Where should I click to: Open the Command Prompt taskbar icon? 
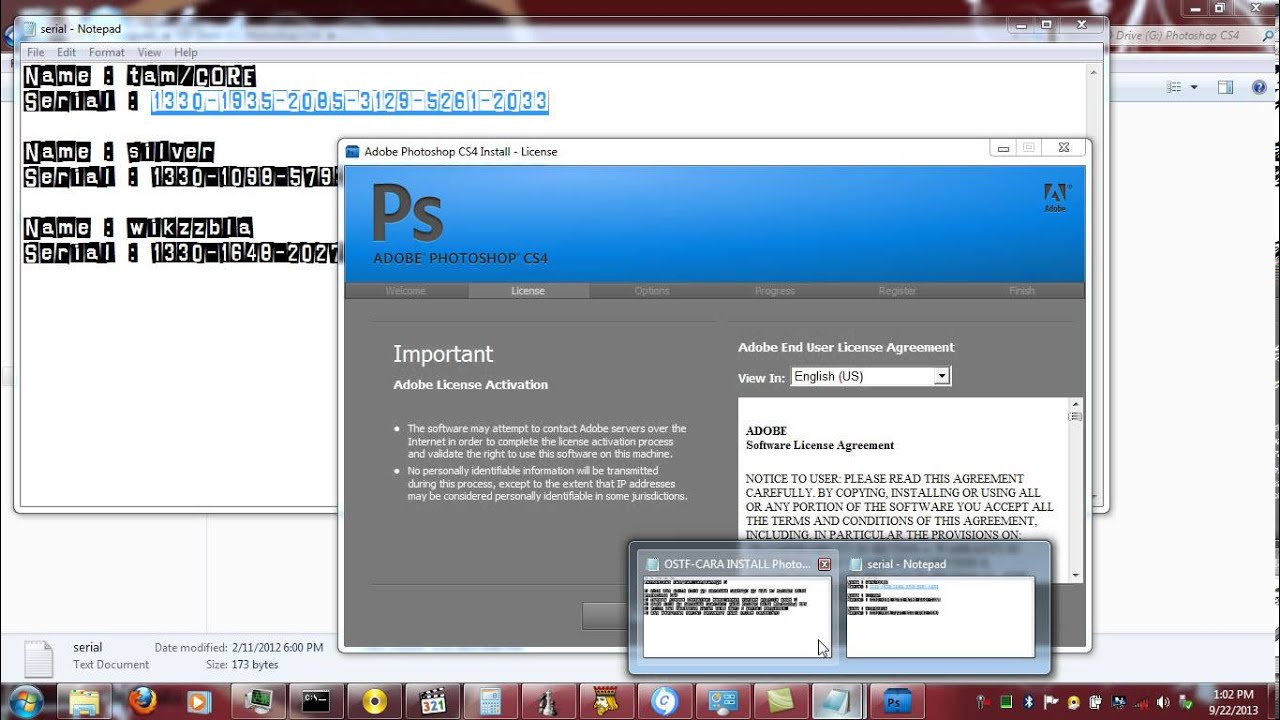316,700
